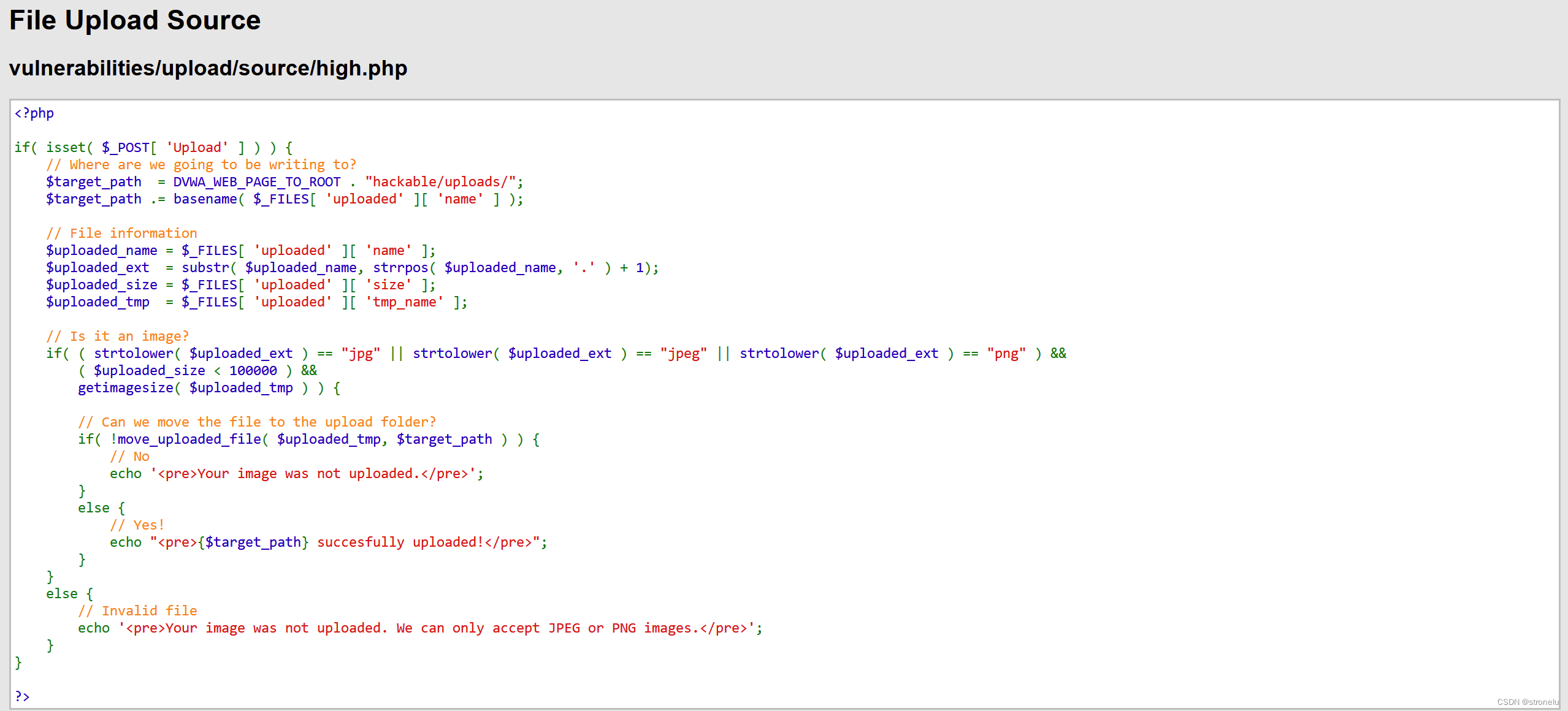
Task: Click the '// Is it an image?' comment
Action: tap(117, 336)
